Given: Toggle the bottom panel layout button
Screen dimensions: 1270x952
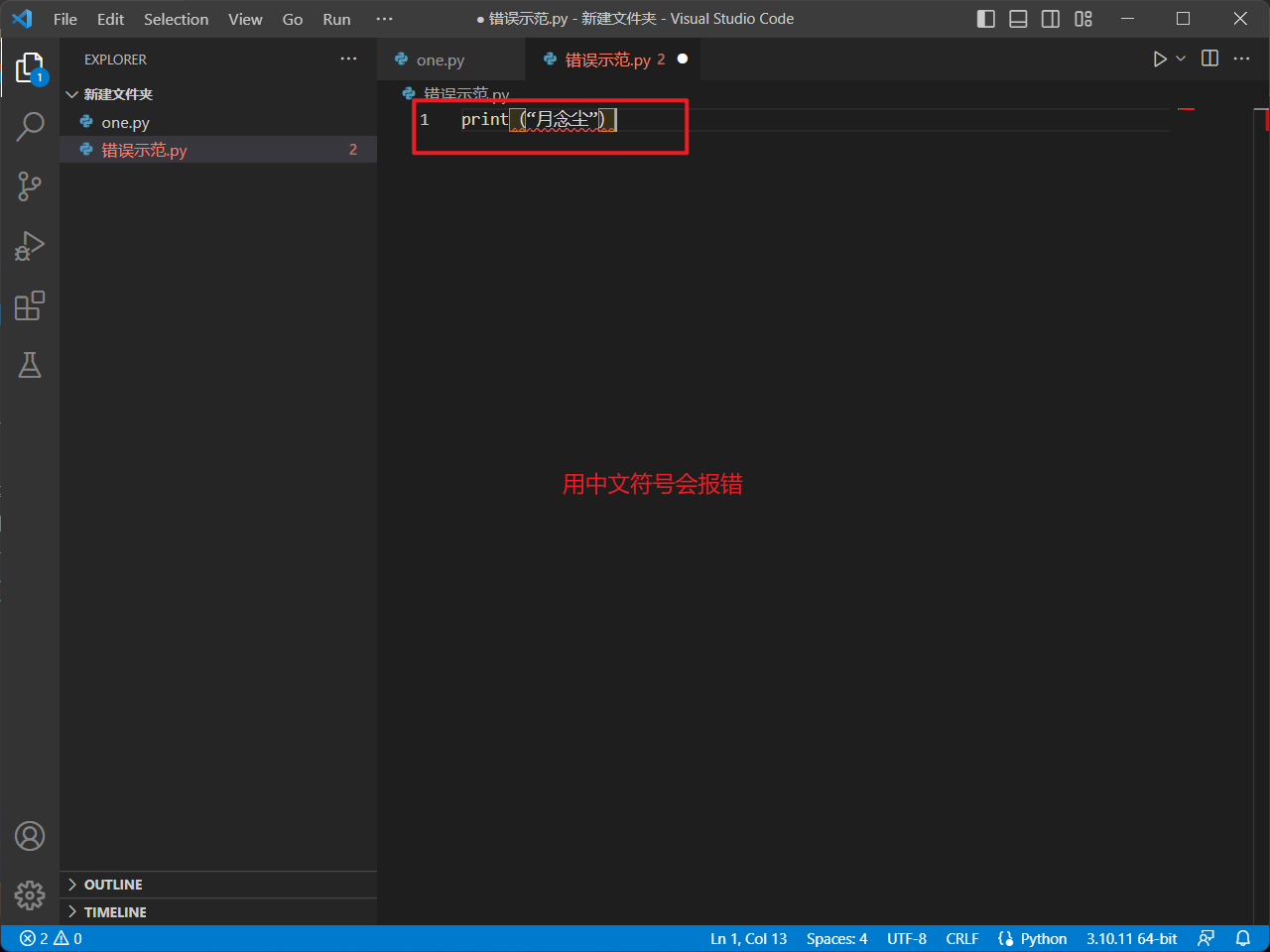Looking at the screenshot, I should [1018, 19].
